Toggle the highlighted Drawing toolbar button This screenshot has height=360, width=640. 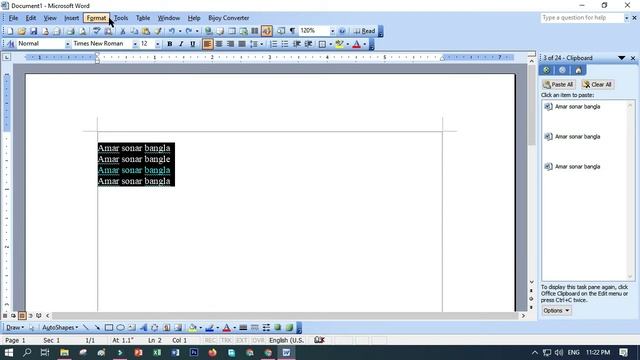pyautogui.click(x=267, y=31)
